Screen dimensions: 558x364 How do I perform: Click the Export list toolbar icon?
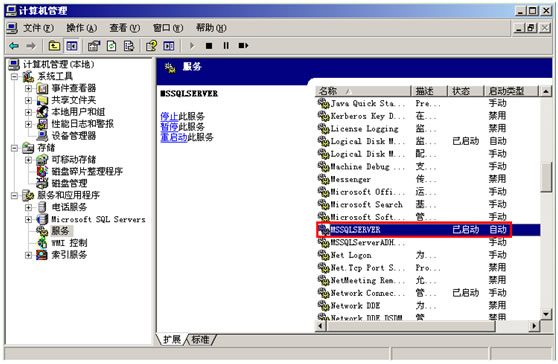[128, 46]
